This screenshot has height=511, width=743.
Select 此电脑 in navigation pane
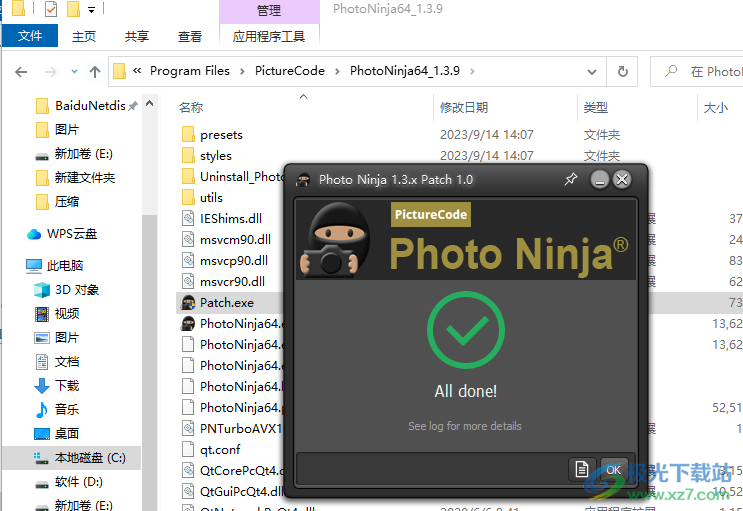pyautogui.click(x=64, y=265)
